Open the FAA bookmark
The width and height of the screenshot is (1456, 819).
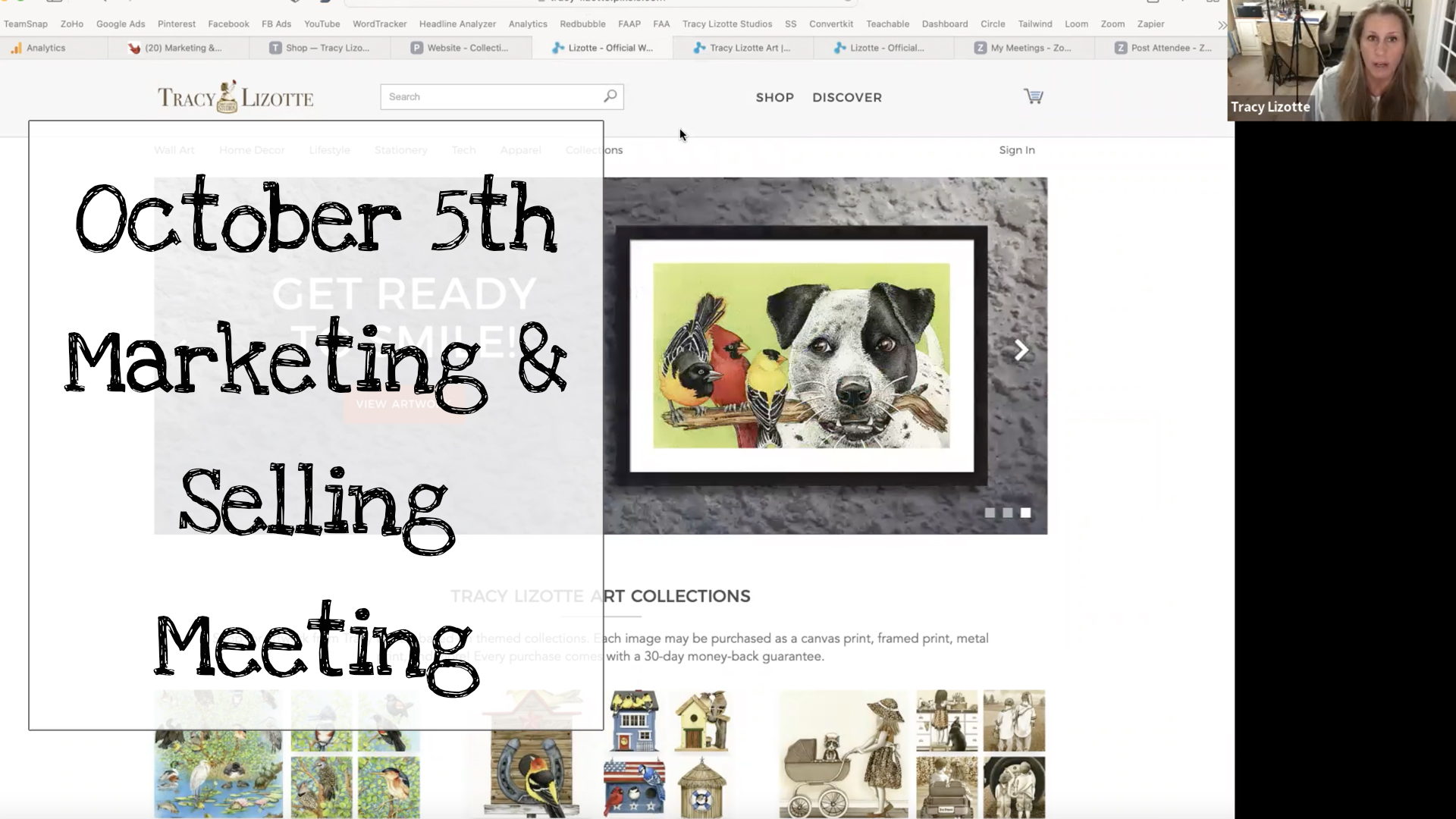point(661,24)
